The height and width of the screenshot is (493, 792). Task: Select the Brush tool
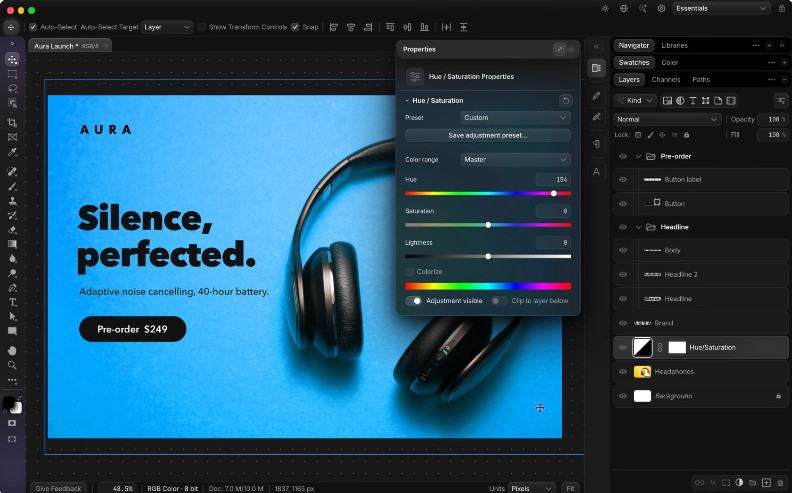tap(12, 186)
